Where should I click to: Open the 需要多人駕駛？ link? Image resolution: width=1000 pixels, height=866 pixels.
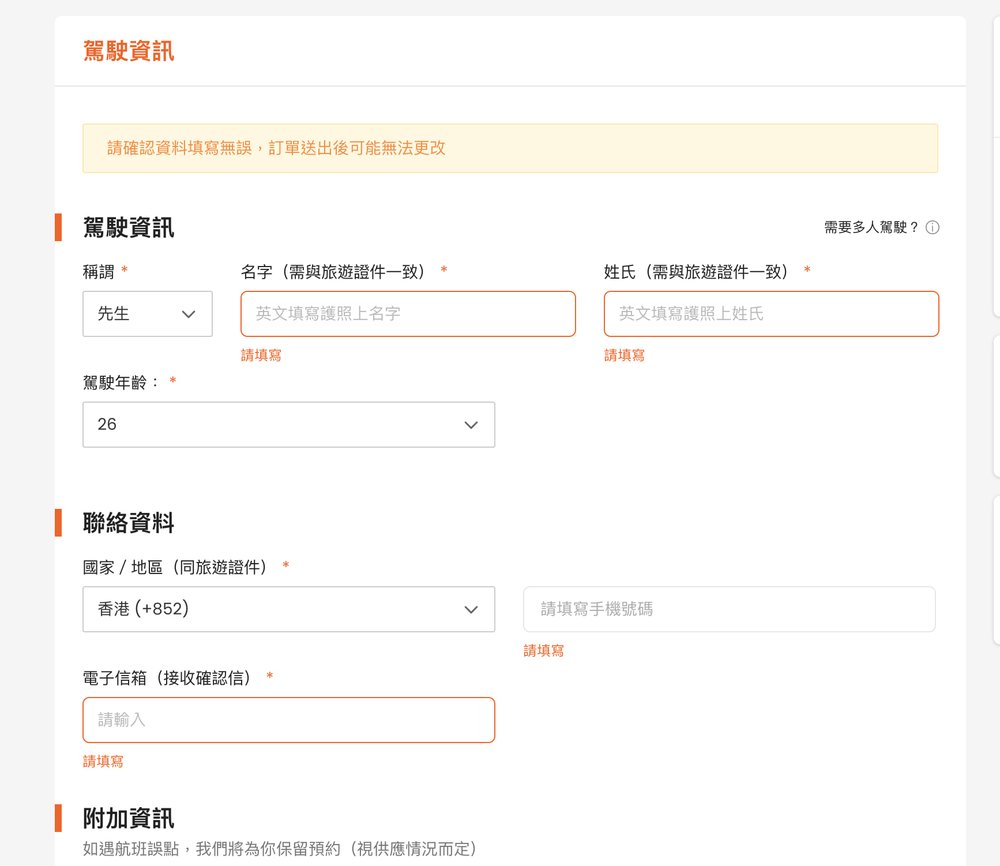871,228
